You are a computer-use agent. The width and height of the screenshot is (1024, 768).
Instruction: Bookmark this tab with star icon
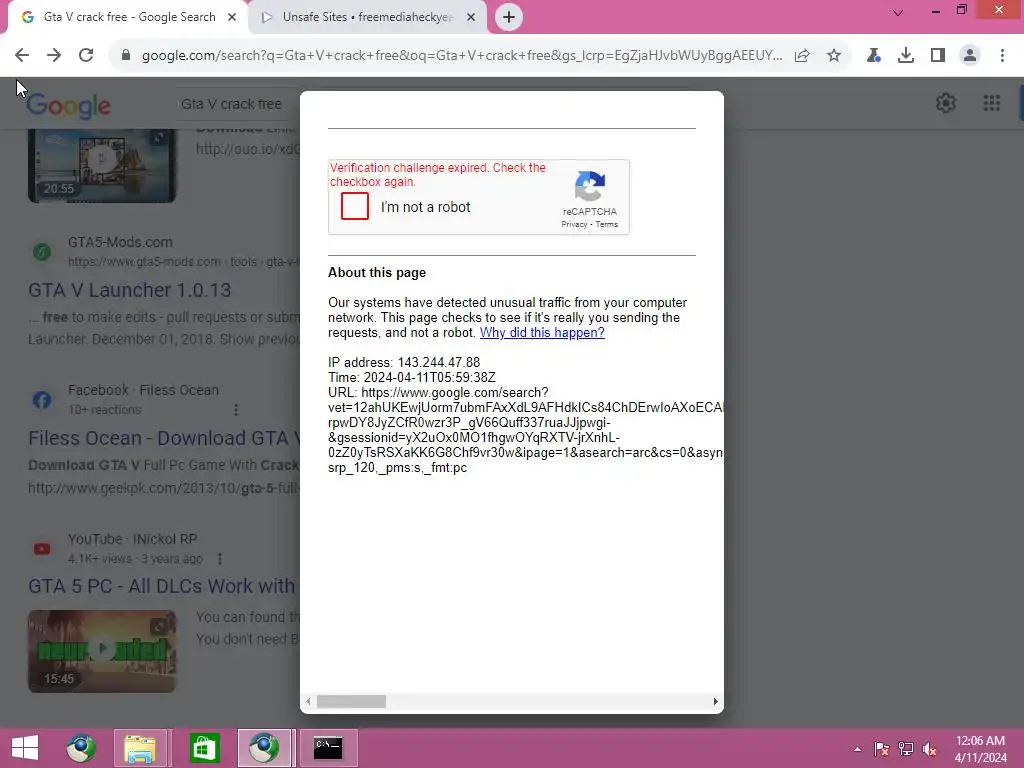834,56
